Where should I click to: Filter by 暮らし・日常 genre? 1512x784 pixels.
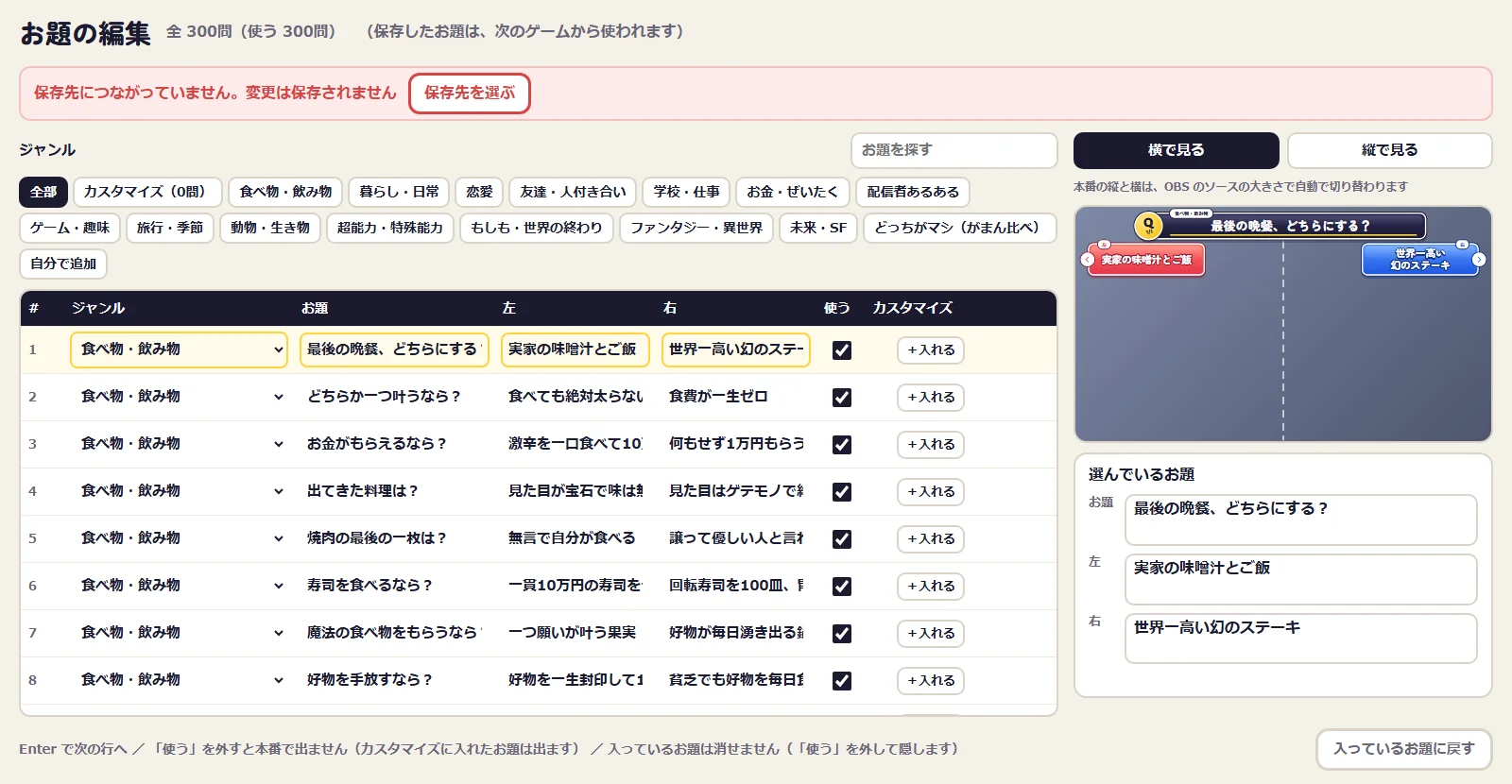click(x=399, y=192)
